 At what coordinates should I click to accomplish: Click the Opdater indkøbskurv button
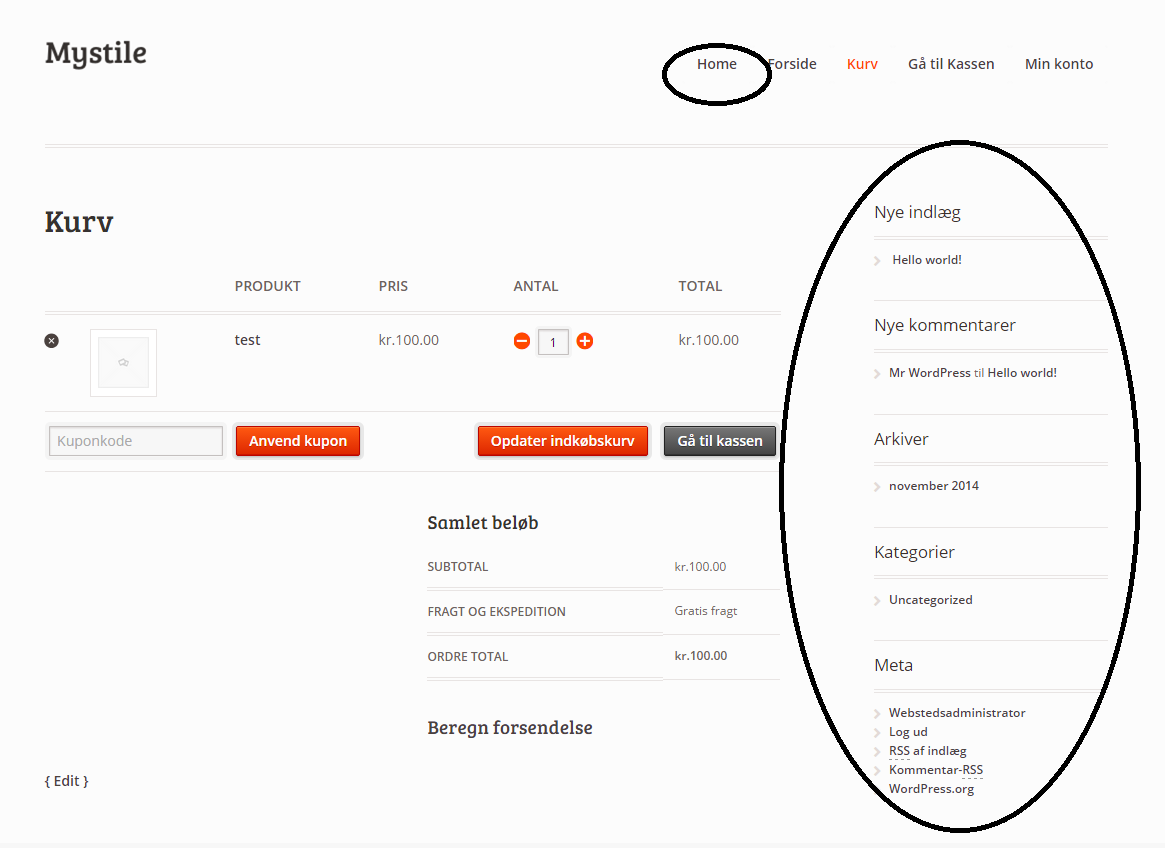tap(562, 441)
